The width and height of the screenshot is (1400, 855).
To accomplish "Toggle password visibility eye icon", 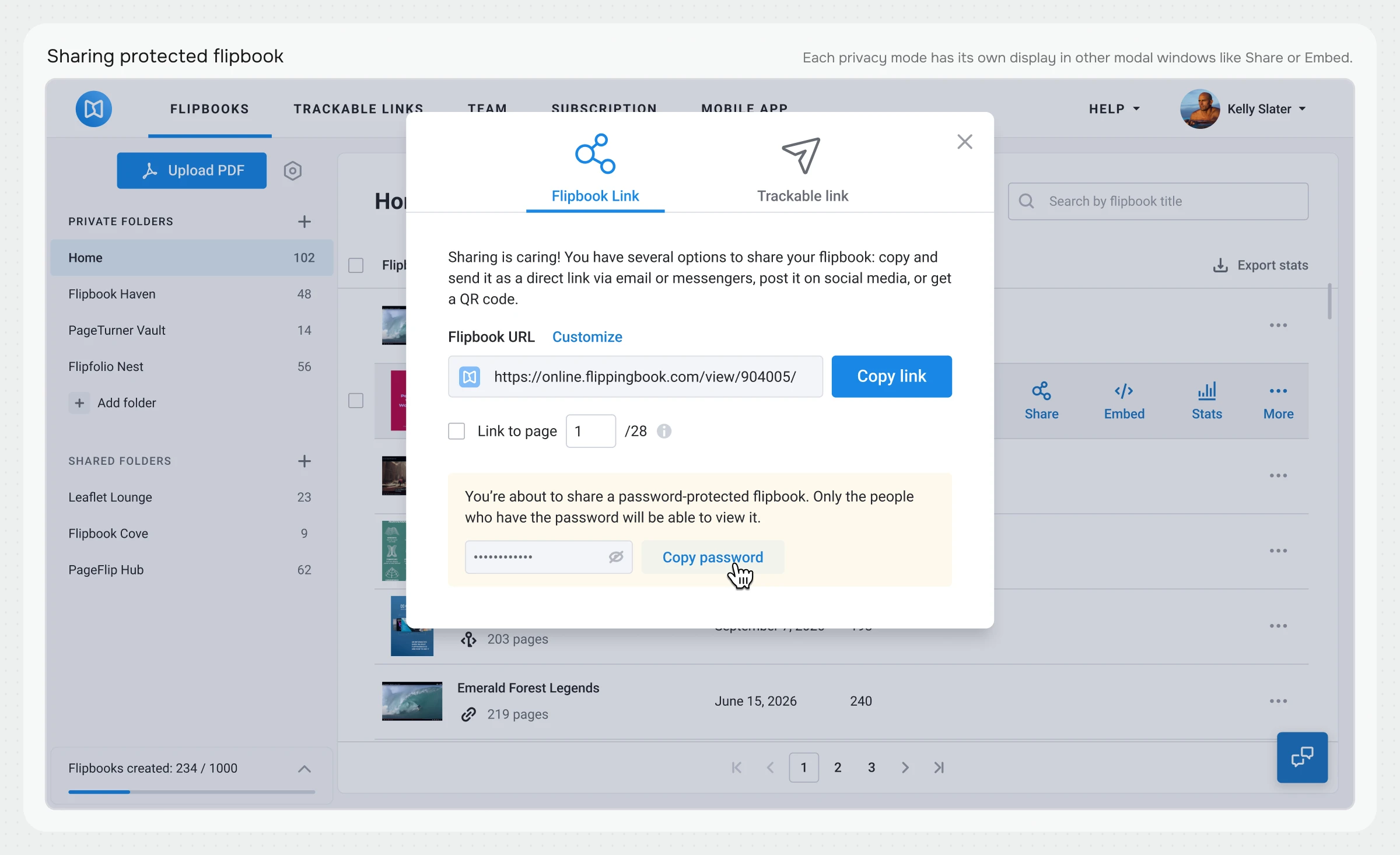I will [616, 557].
